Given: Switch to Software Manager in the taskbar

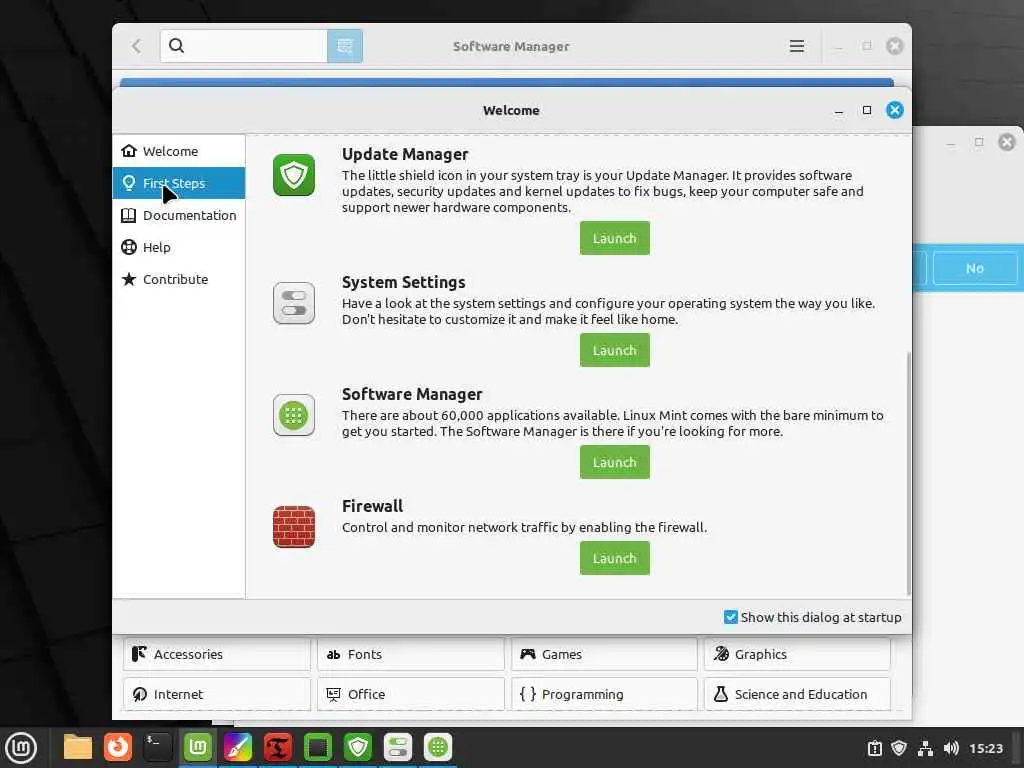Looking at the screenshot, I should pos(438,747).
